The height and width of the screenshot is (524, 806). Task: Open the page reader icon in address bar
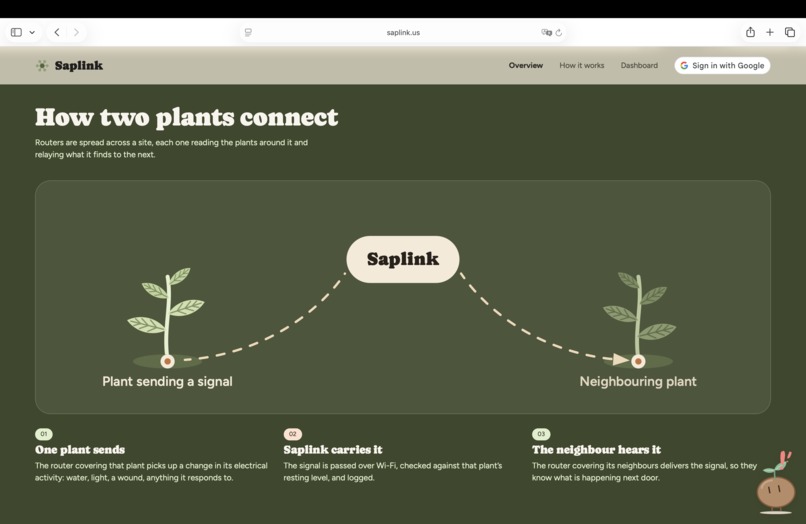pyautogui.click(x=248, y=32)
